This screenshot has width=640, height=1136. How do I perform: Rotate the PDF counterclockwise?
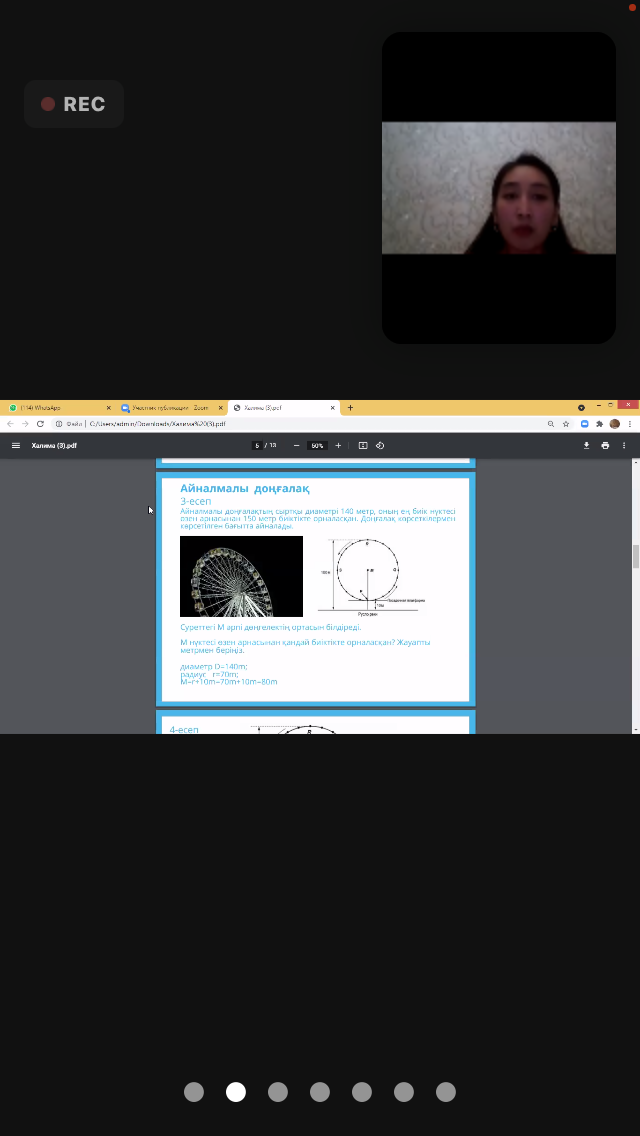click(380, 446)
